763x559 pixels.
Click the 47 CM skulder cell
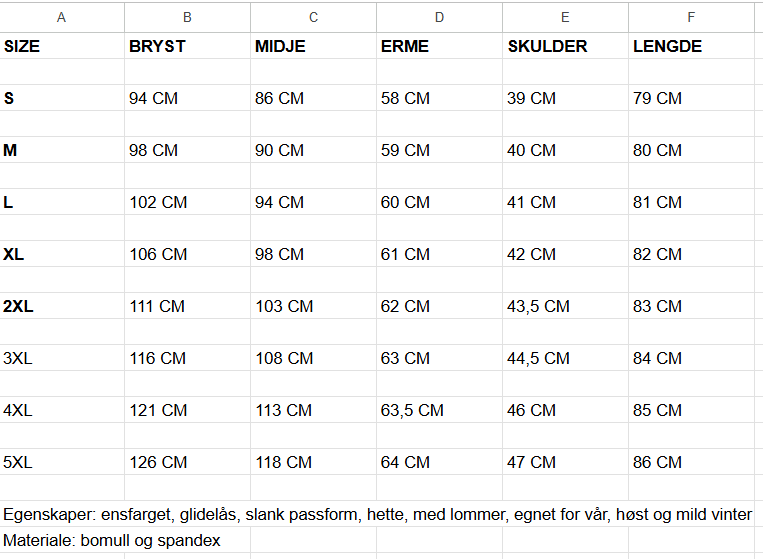point(531,462)
